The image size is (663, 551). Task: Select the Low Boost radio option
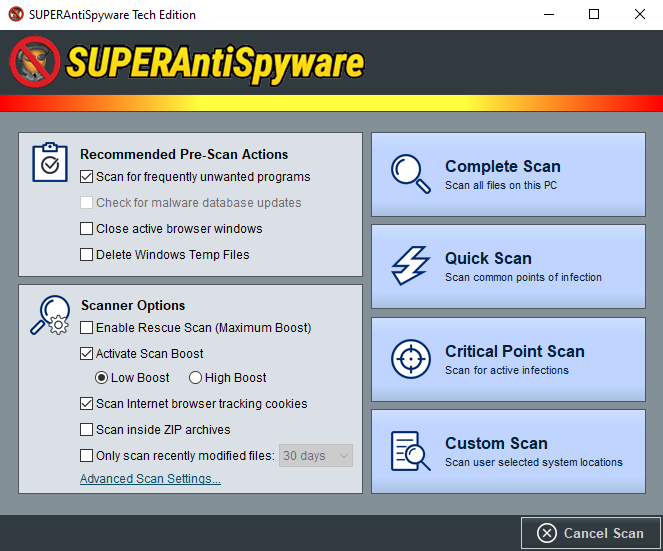[101, 378]
